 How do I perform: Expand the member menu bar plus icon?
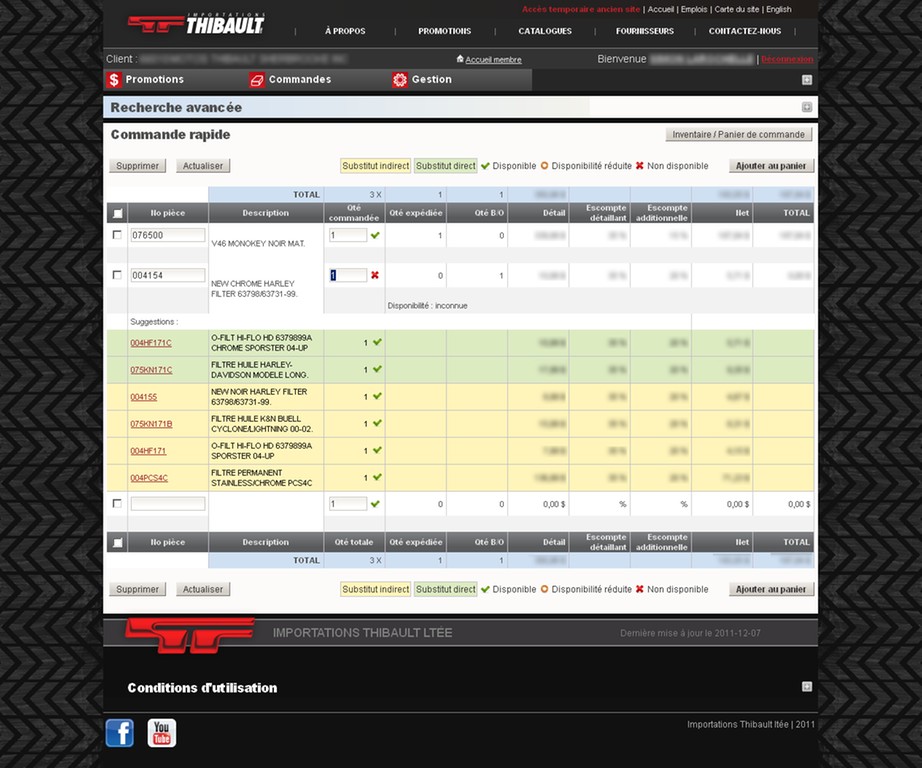[x=807, y=80]
